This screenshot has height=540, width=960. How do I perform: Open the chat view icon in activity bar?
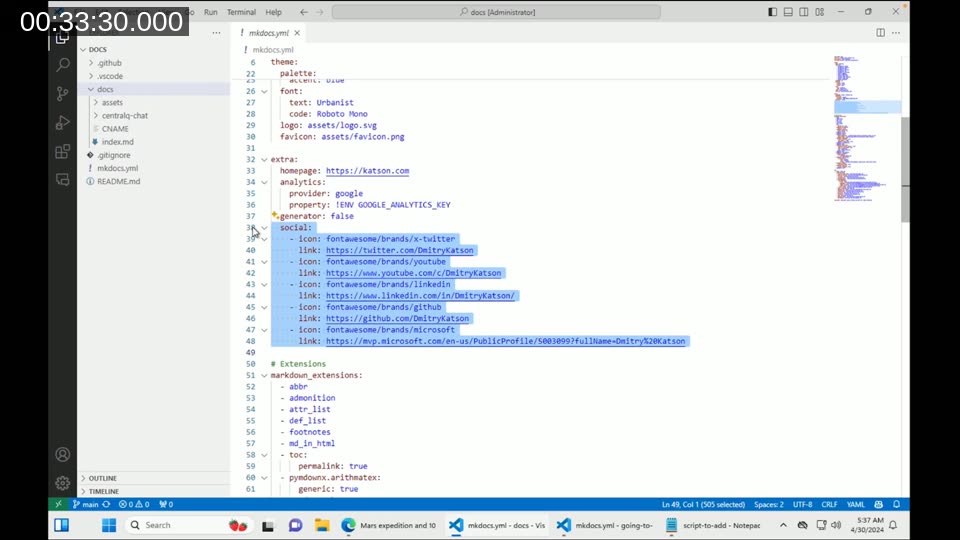(62, 179)
